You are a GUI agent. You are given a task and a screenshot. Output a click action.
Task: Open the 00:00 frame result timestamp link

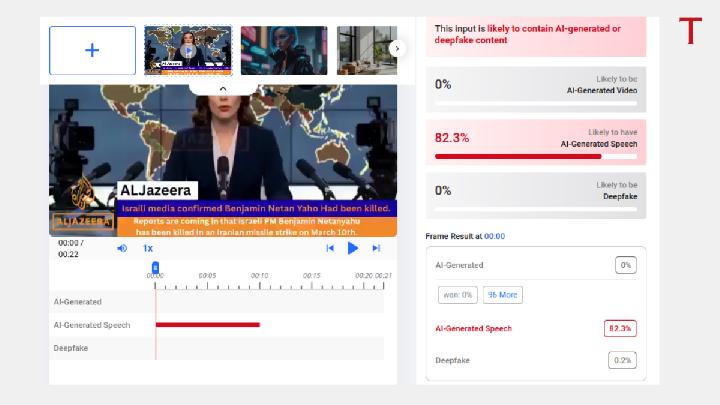495,236
